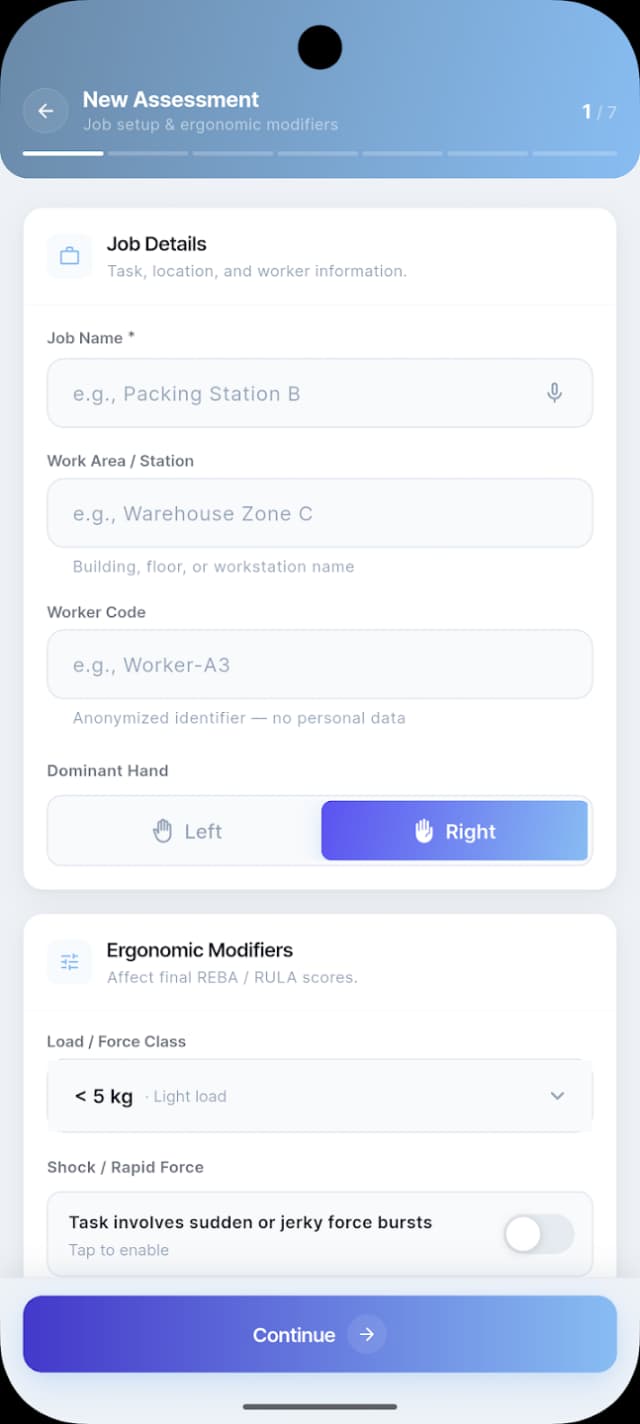
Task: Click the hand icon on the Right option
Action: pos(424,830)
